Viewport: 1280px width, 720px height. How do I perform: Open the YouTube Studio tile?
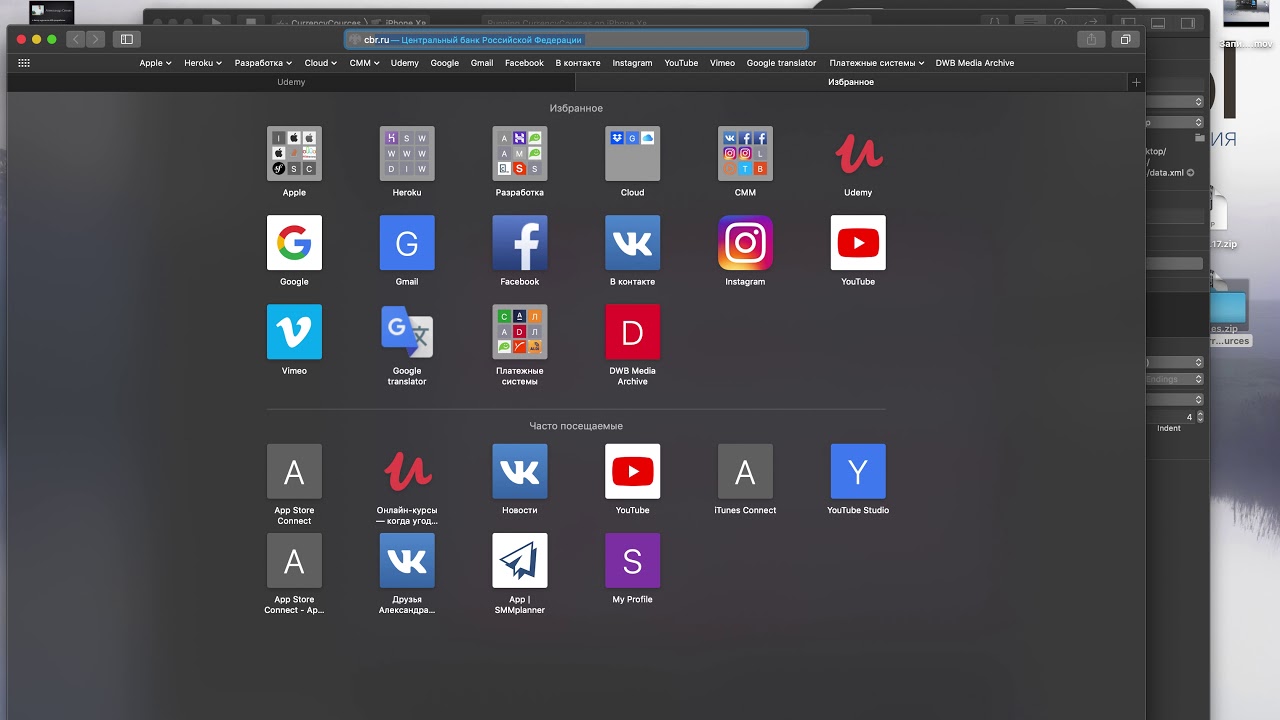[x=858, y=471]
